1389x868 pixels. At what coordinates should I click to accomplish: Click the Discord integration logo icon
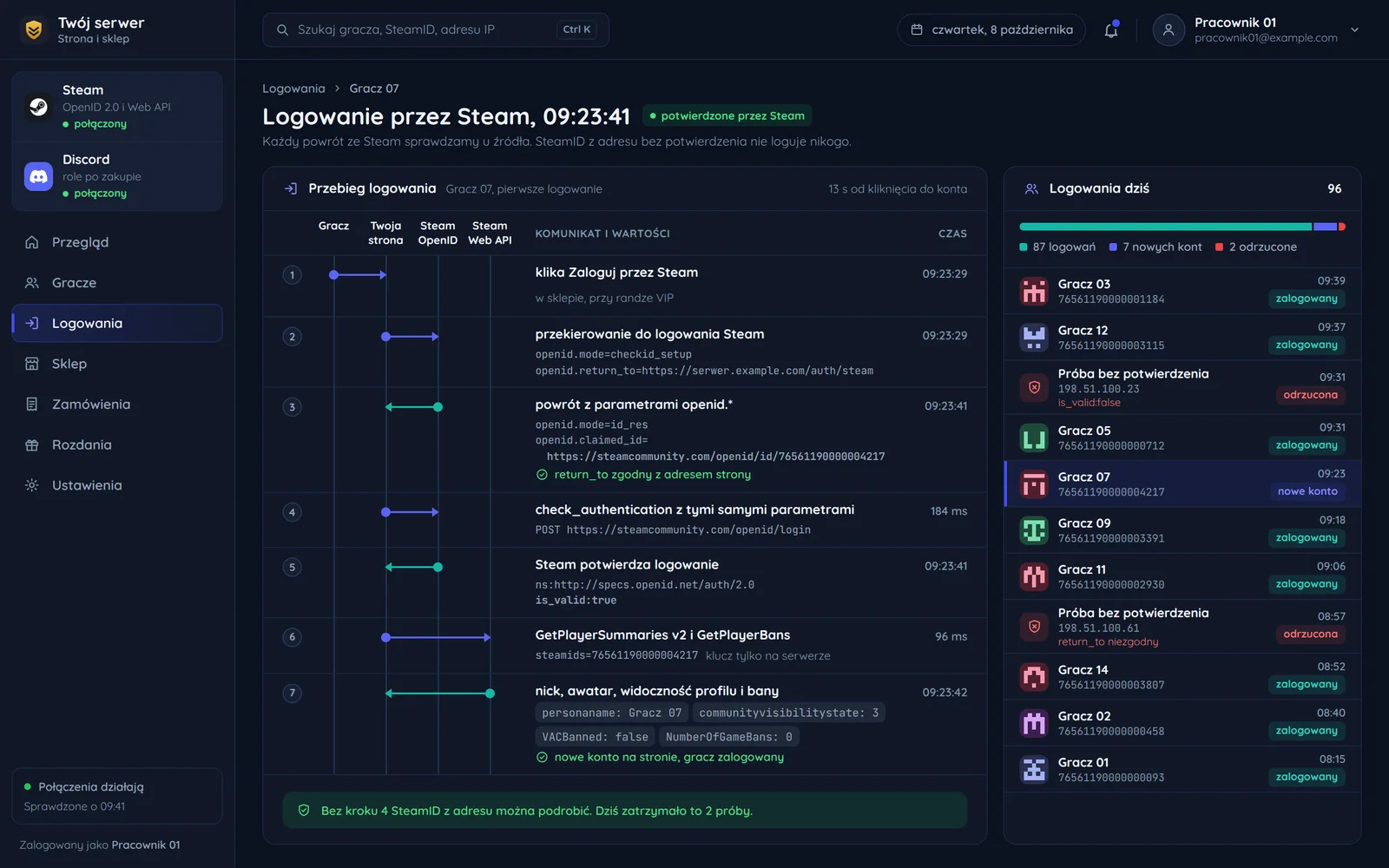(38, 176)
